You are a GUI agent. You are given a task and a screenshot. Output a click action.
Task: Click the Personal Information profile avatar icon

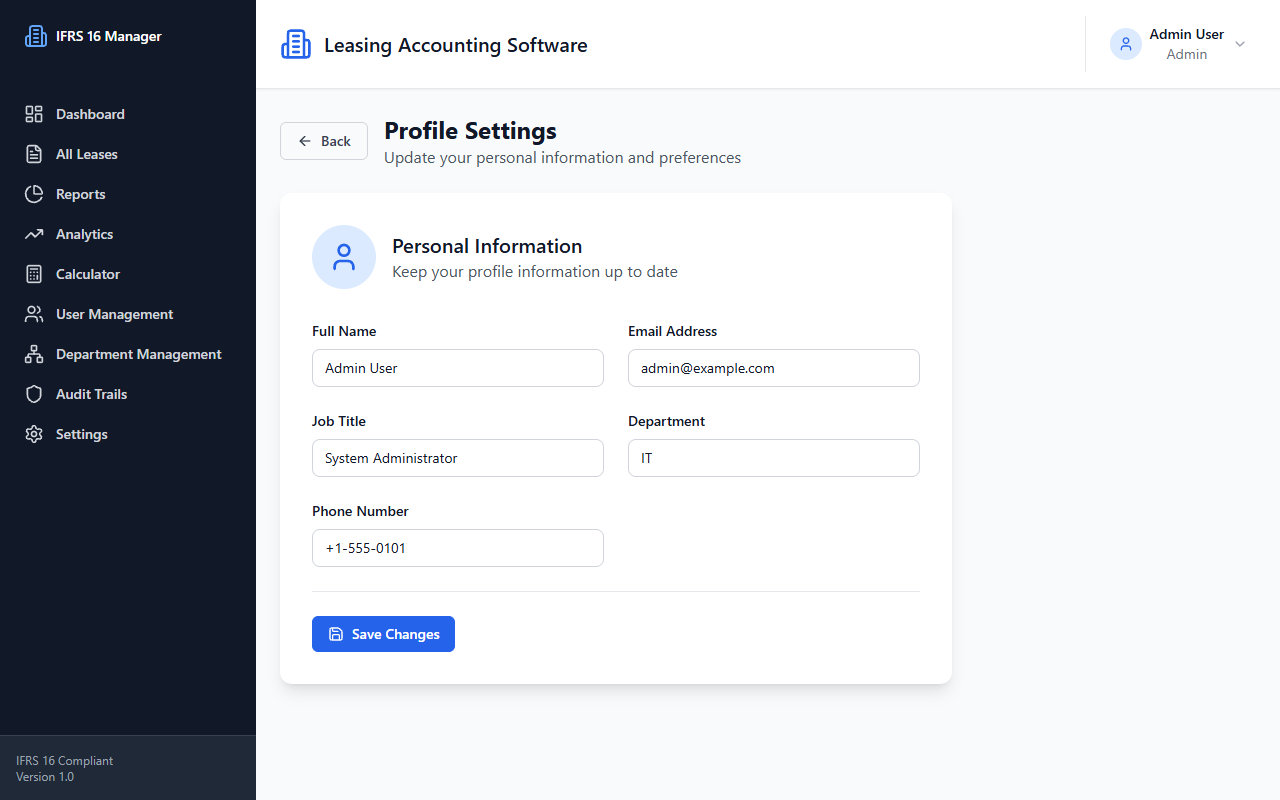(x=344, y=257)
